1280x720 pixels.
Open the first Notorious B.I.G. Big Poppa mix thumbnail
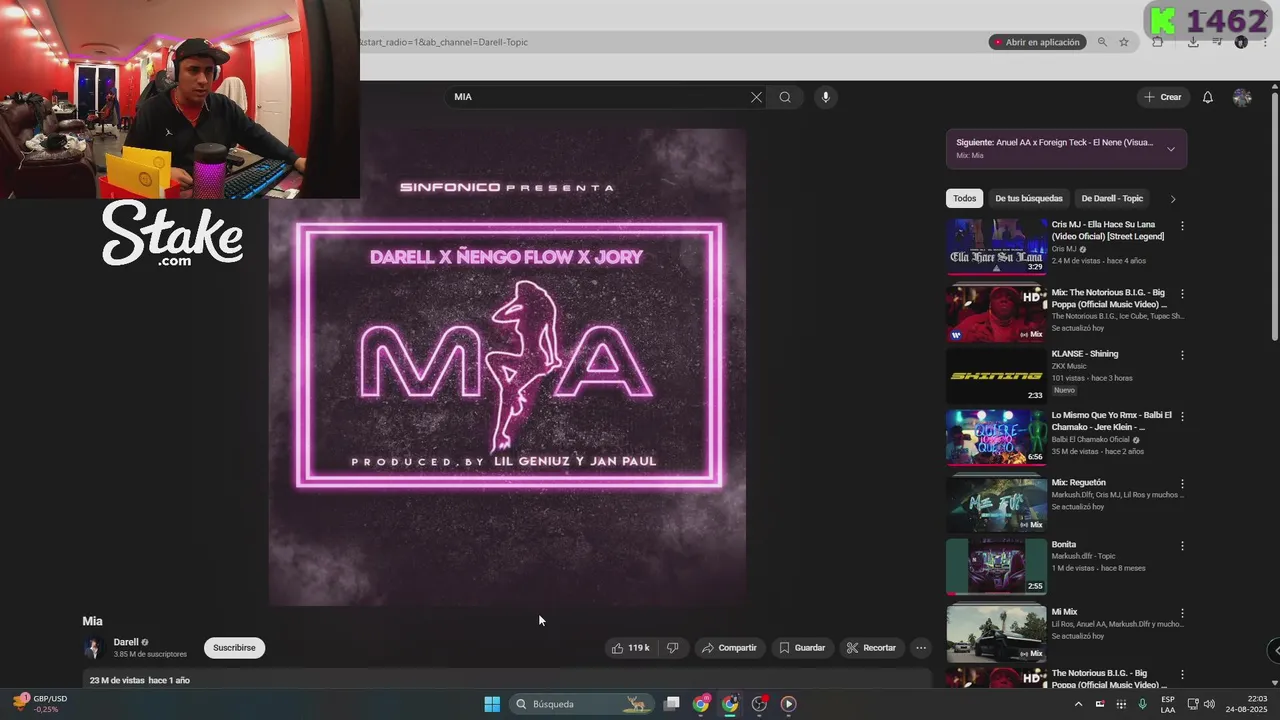pos(996,314)
